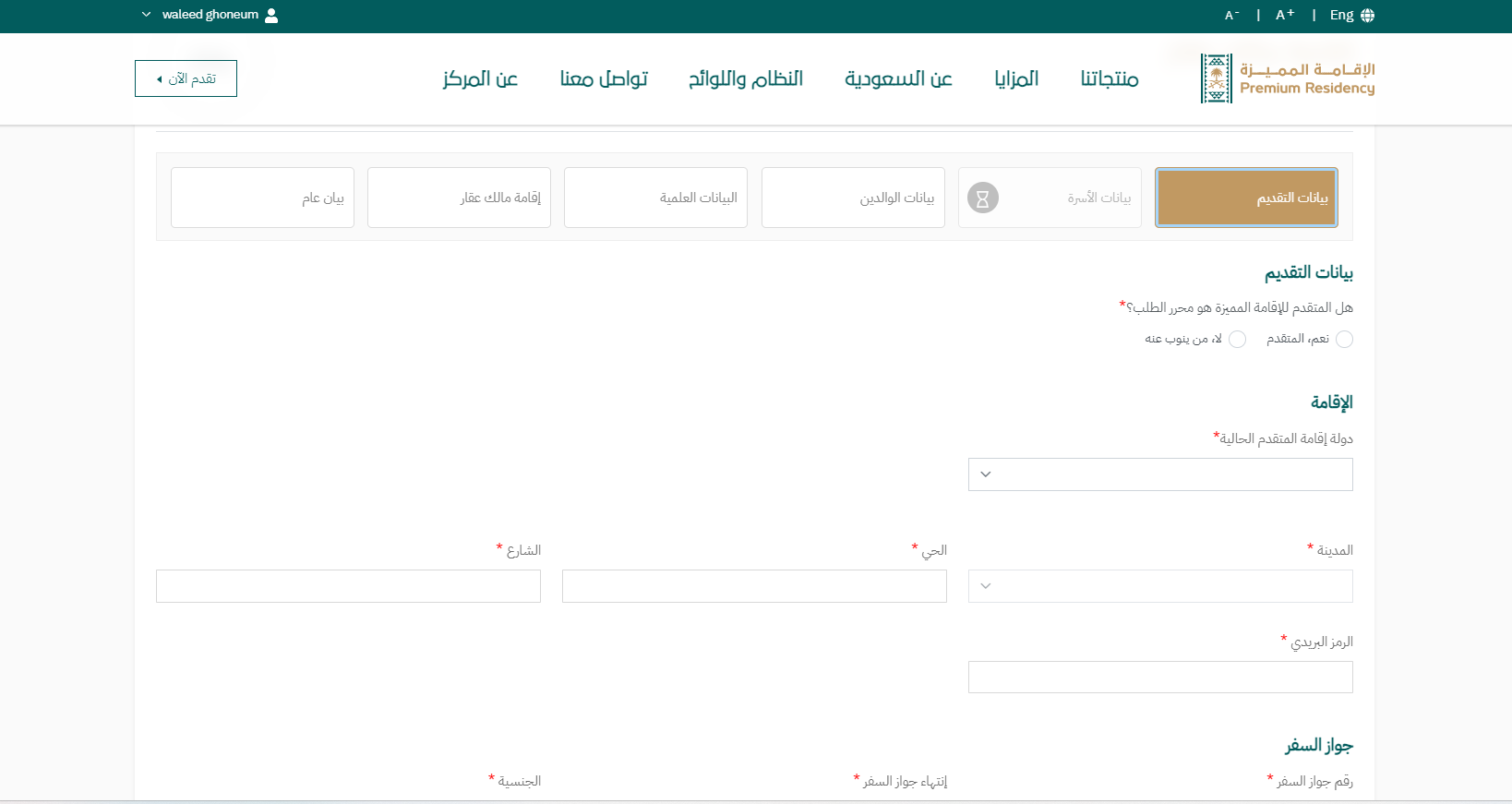
Task: Expand waleed ghoneum user menu chevron
Action: (146, 15)
